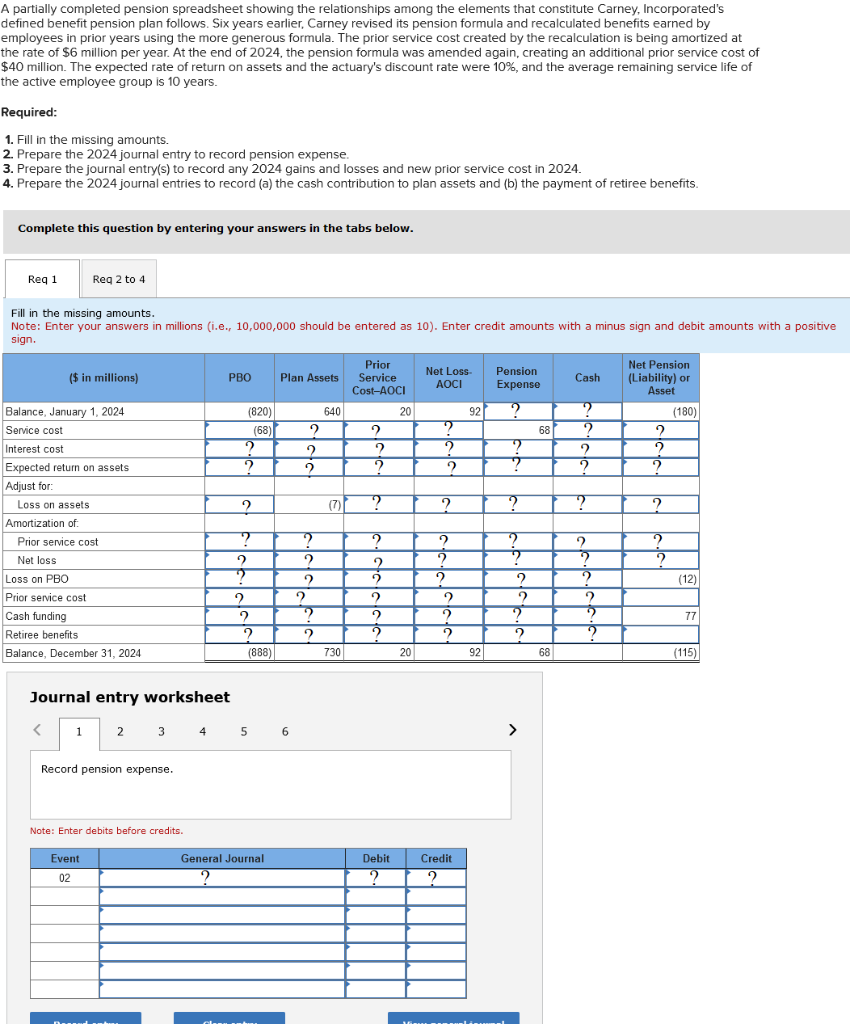This screenshot has height=1024, width=850.
Task: Open last General Journal account dropdown
Action: (x=222, y=989)
